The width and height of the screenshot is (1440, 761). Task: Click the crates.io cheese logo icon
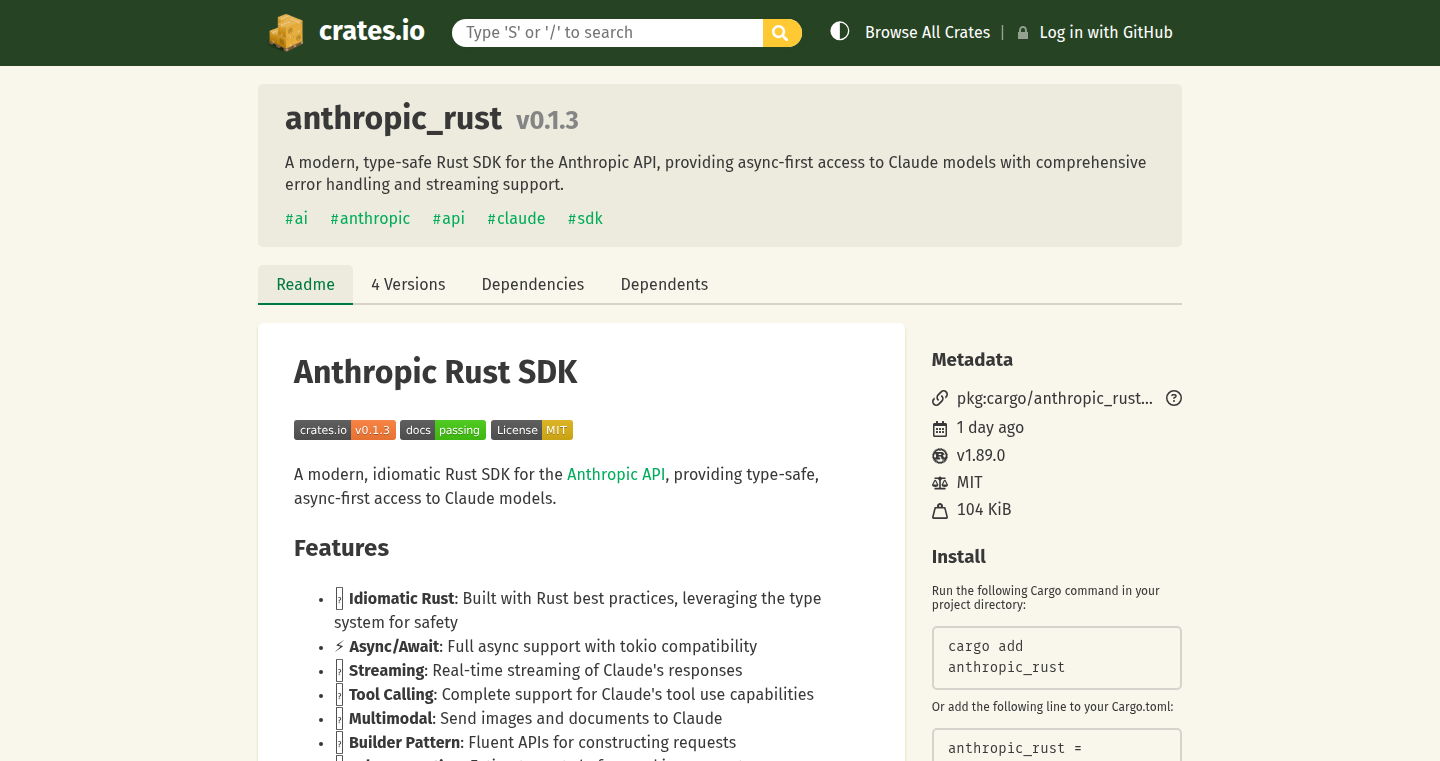(286, 32)
